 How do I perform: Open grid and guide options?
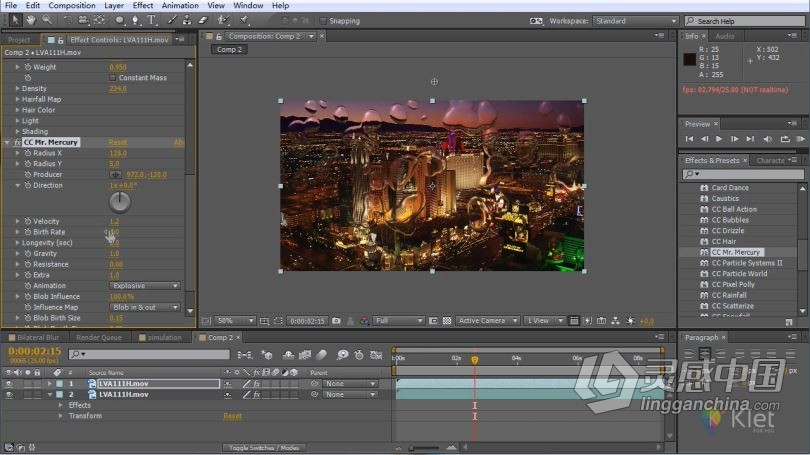[264, 321]
